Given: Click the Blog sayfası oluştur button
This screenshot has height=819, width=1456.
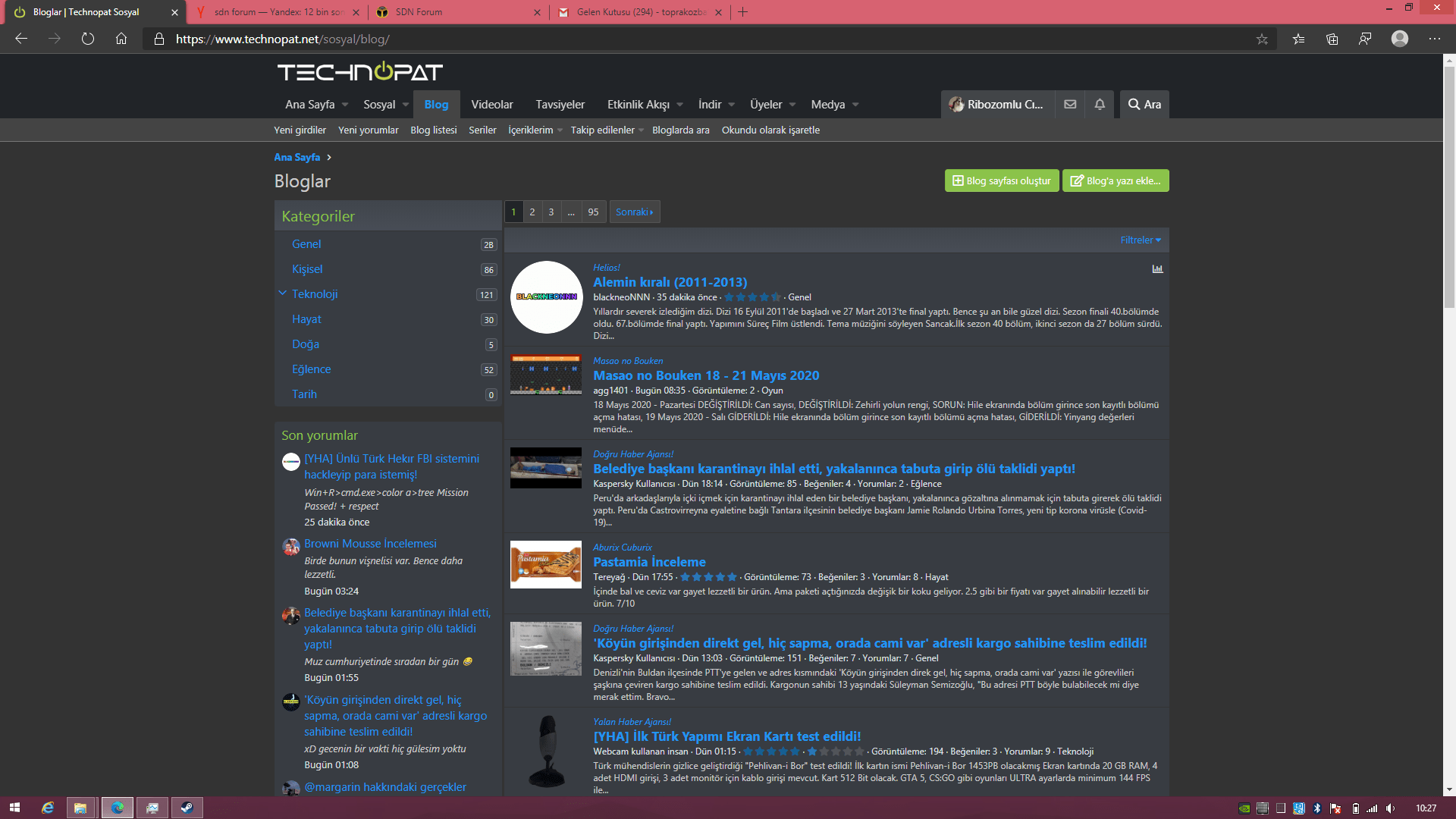Looking at the screenshot, I should click(x=1002, y=180).
